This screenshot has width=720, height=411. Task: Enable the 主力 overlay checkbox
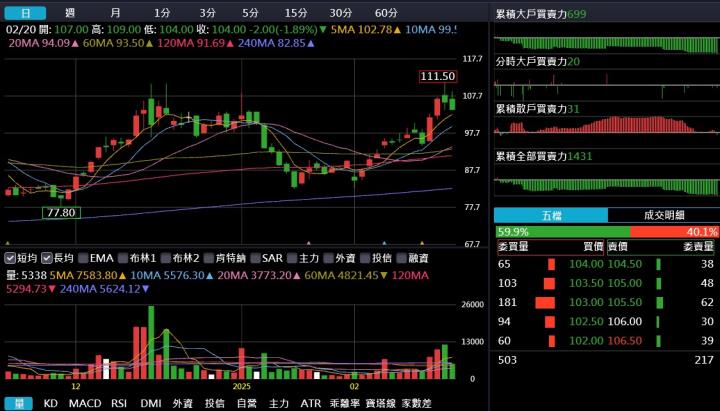click(x=292, y=258)
